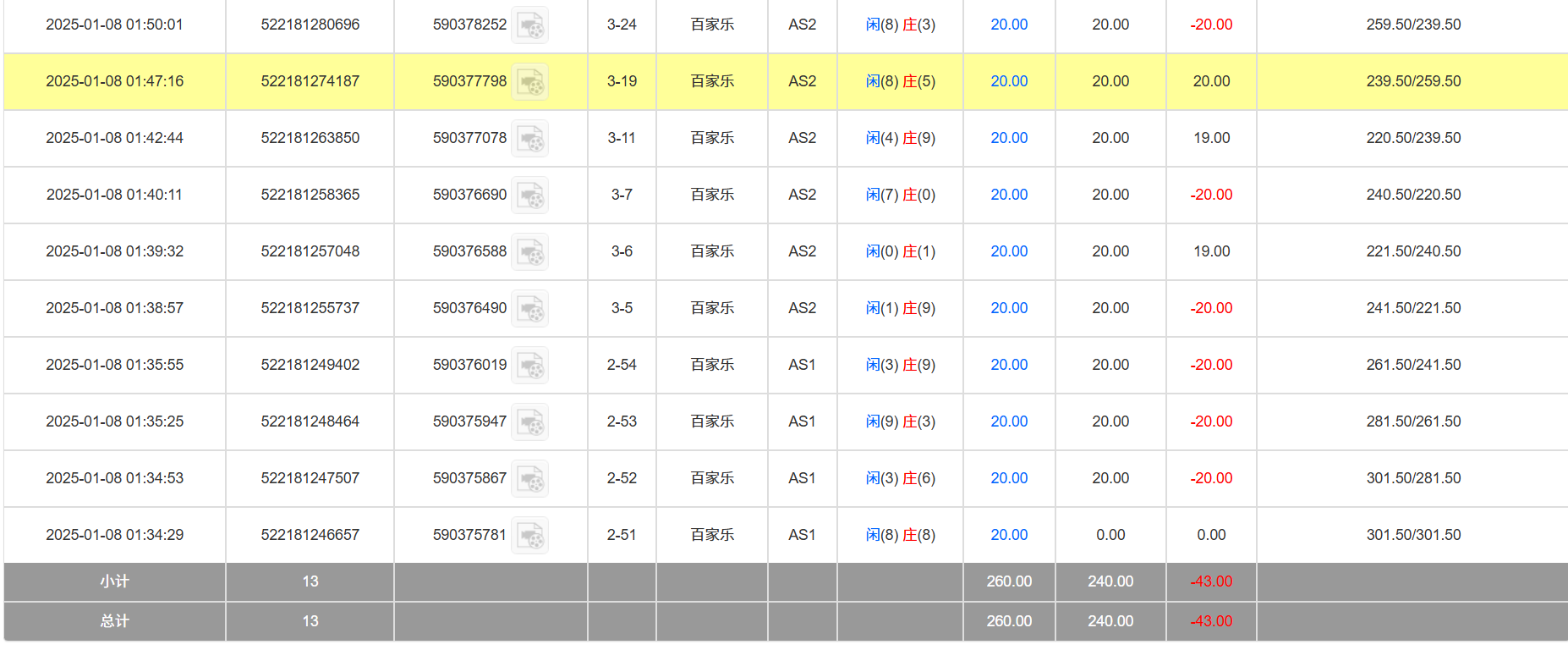Open the replay icon for round 590375781
The width and height of the screenshot is (1568, 650).
click(530, 536)
